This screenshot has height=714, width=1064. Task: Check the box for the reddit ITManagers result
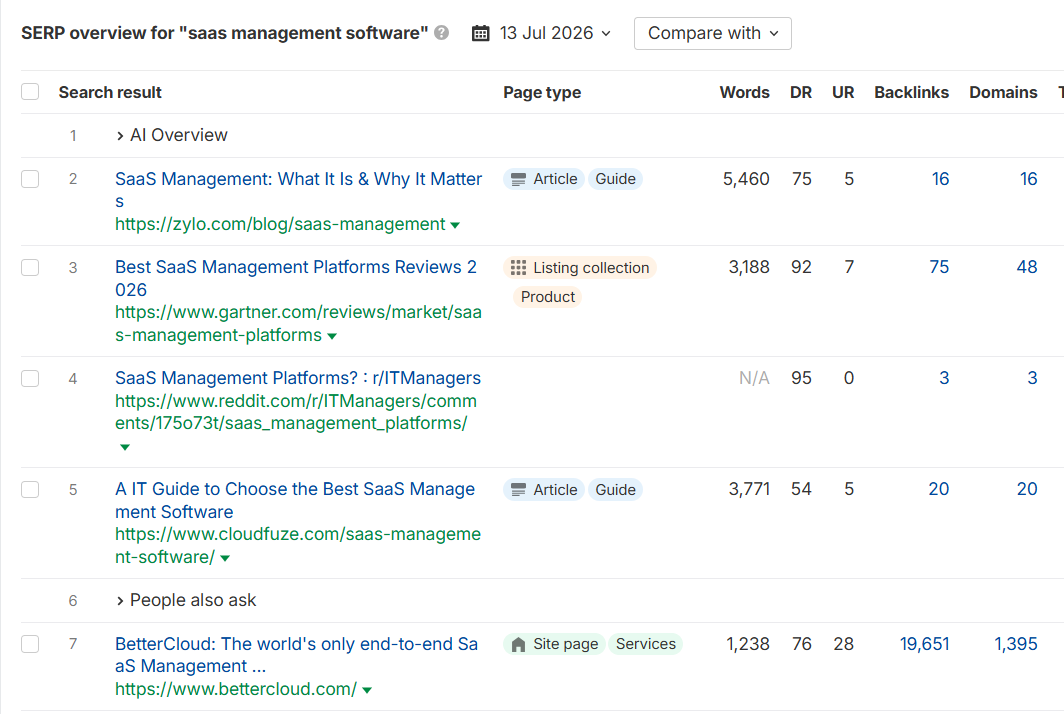coord(30,378)
